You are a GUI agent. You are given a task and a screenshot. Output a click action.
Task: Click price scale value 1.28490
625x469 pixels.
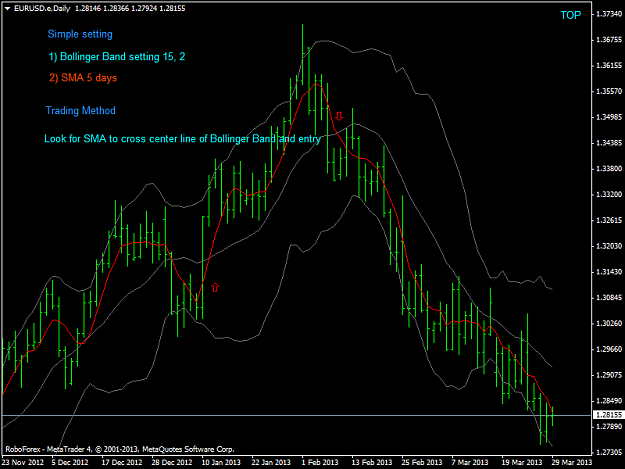coord(609,401)
